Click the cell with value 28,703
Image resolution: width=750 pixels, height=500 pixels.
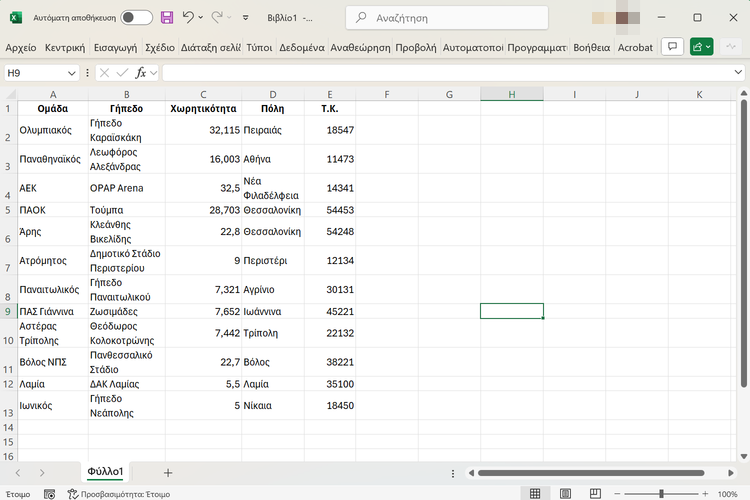tap(203, 210)
